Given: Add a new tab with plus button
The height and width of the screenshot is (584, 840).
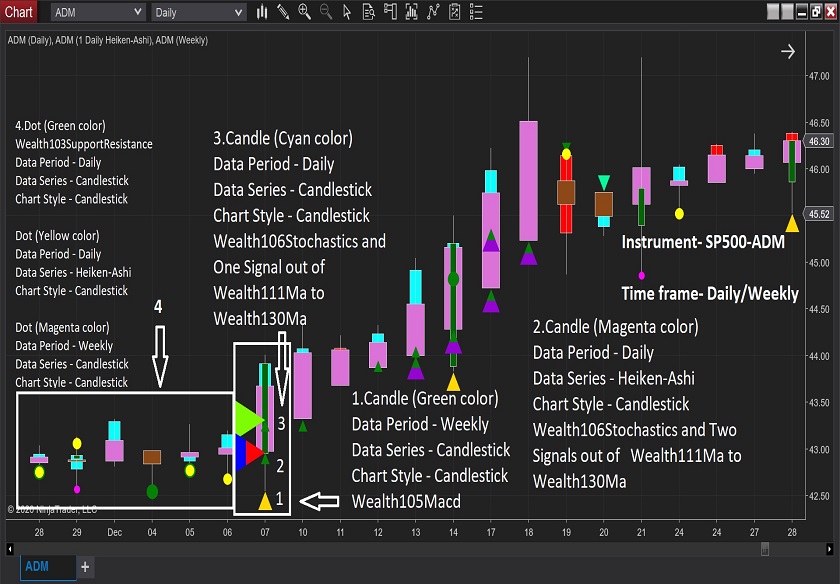Looking at the screenshot, I should (x=85, y=567).
